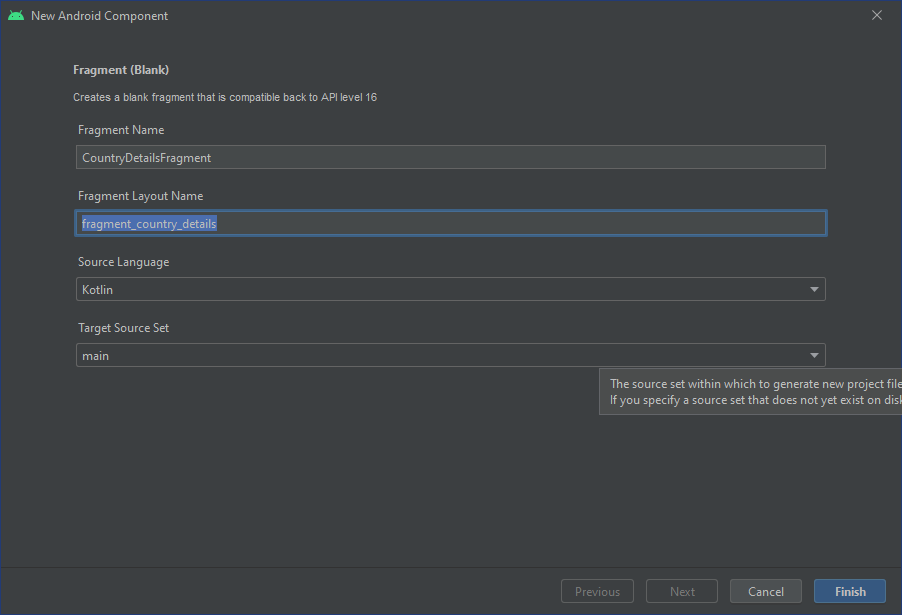
Task: Expand Source Language using its arrow
Action: point(814,290)
